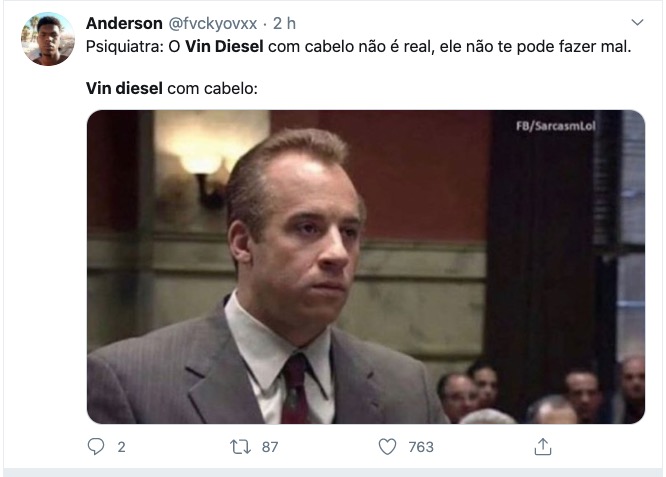This screenshot has height=477, width=666.
Task: View the 763 likes count
Action: point(421,447)
